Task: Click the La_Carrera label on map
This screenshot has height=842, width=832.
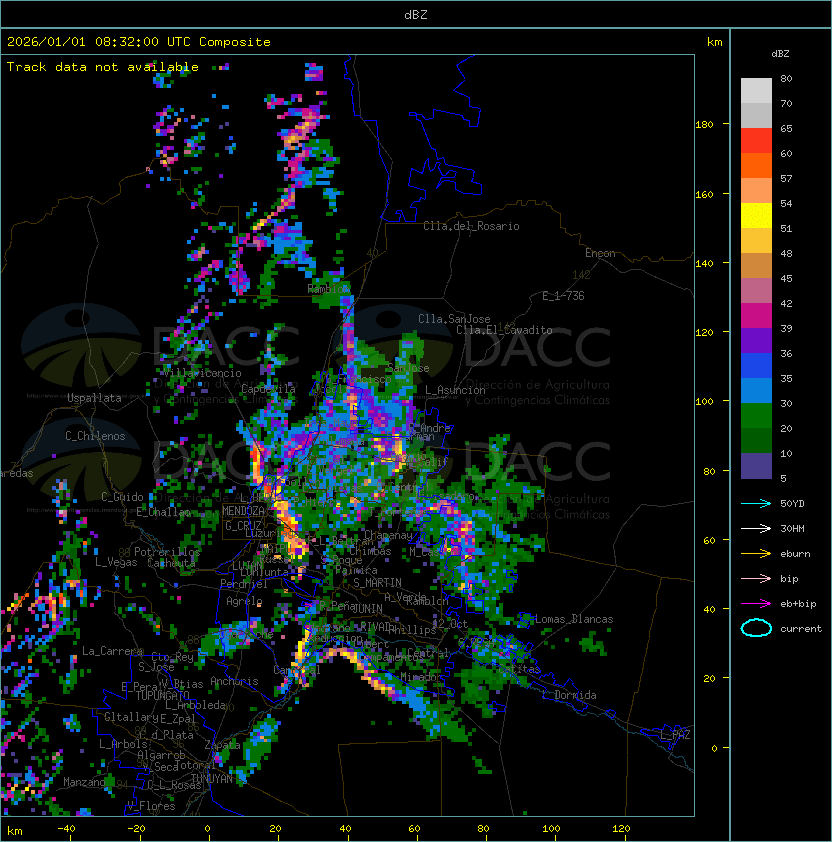Action: click(x=112, y=651)
